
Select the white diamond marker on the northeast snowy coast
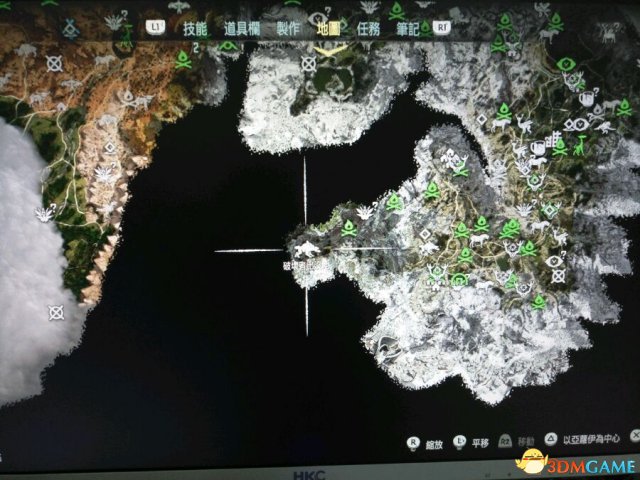click(x=482, y=119)
